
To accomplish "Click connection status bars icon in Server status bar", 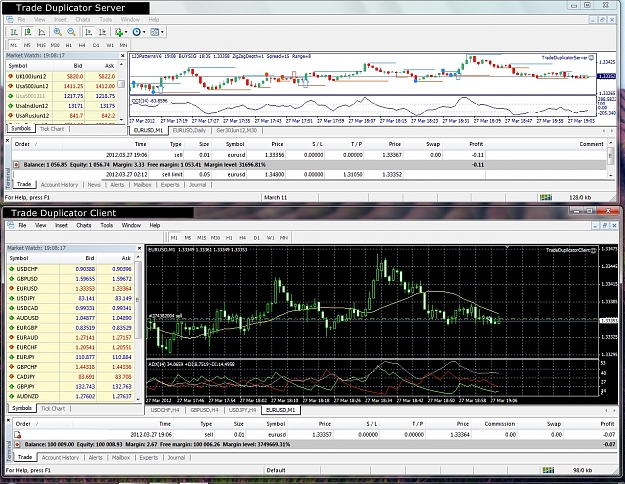I will 546,197.
